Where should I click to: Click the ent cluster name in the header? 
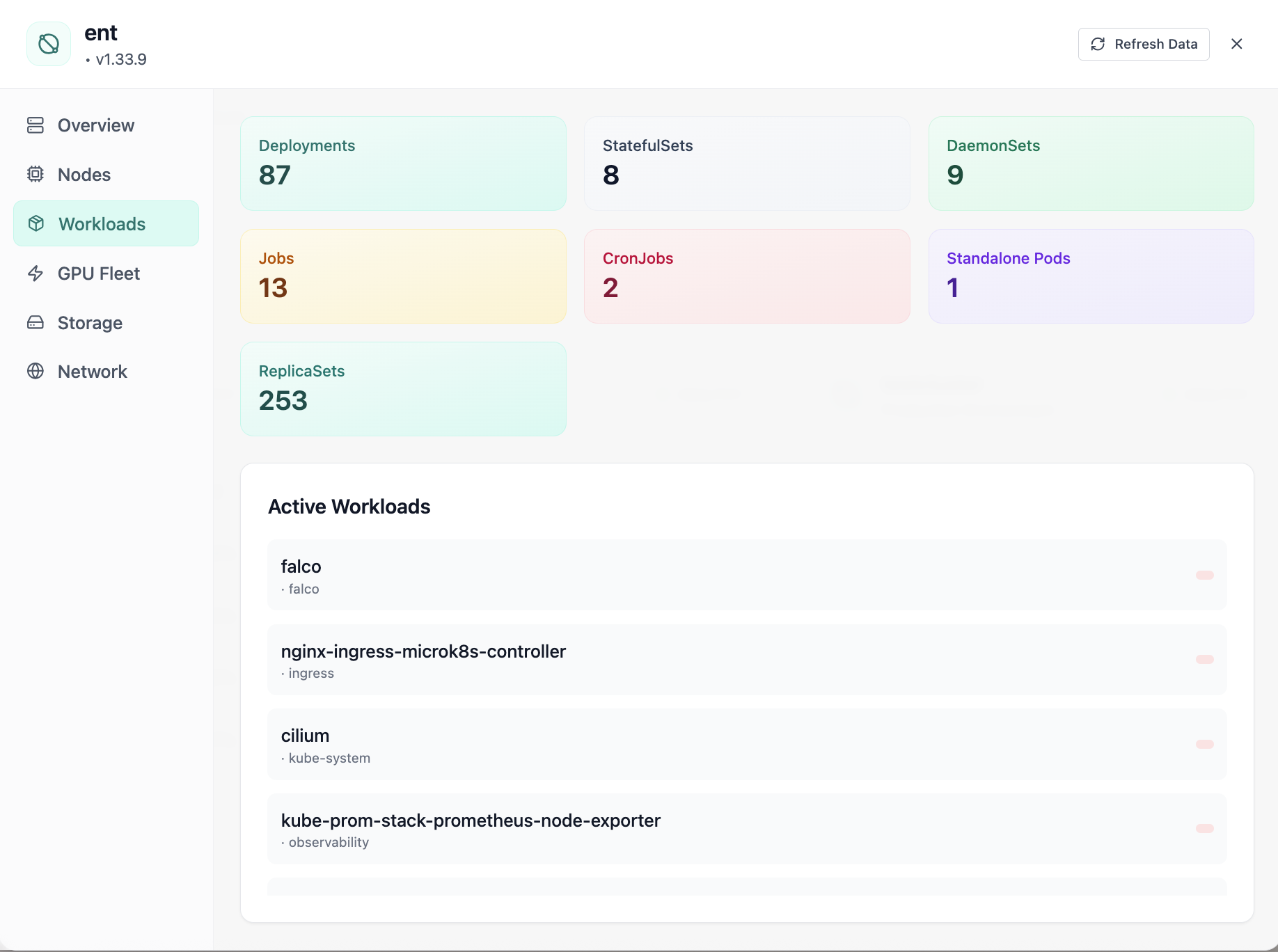101,33
